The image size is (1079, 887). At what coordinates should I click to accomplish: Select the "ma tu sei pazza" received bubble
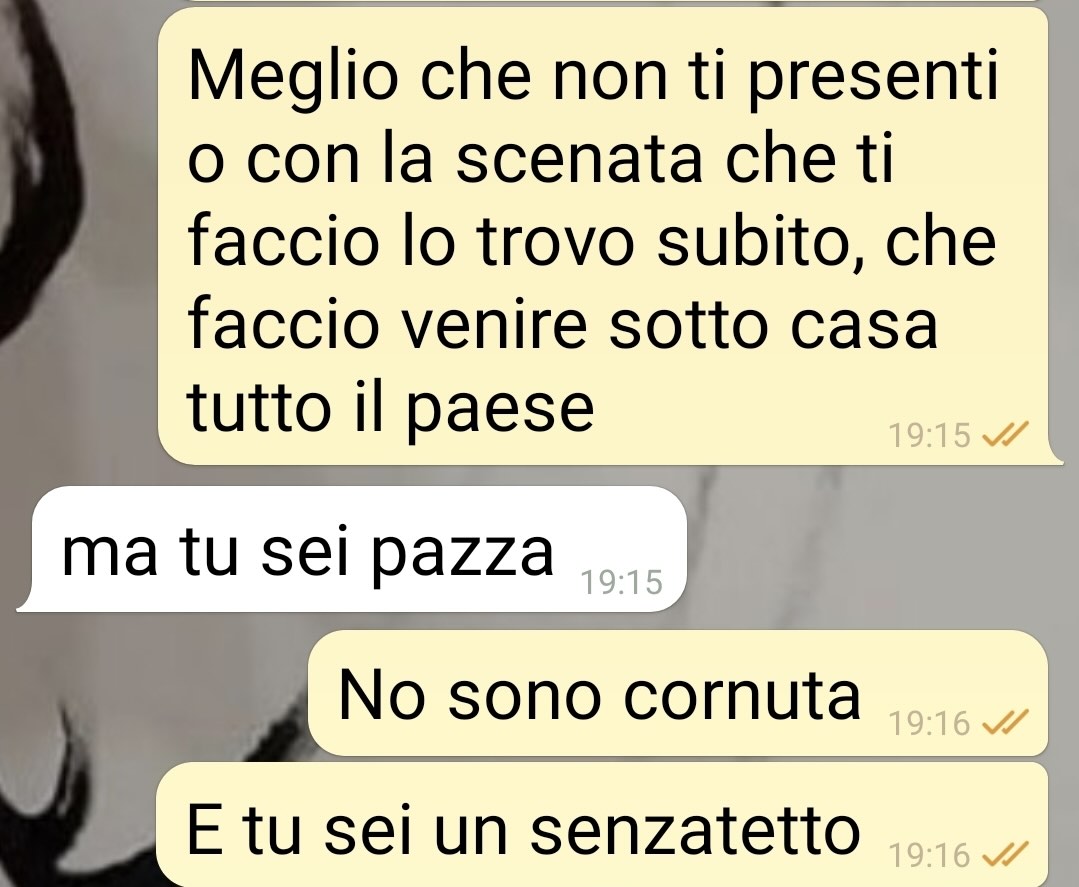pyautogui.click(x=351, y=548)
